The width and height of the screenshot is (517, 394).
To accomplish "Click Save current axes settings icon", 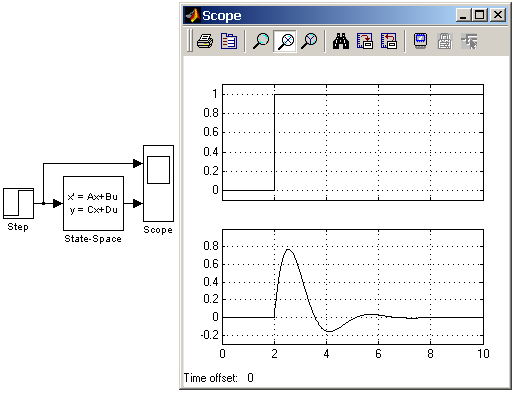I will tap(365, 41).
